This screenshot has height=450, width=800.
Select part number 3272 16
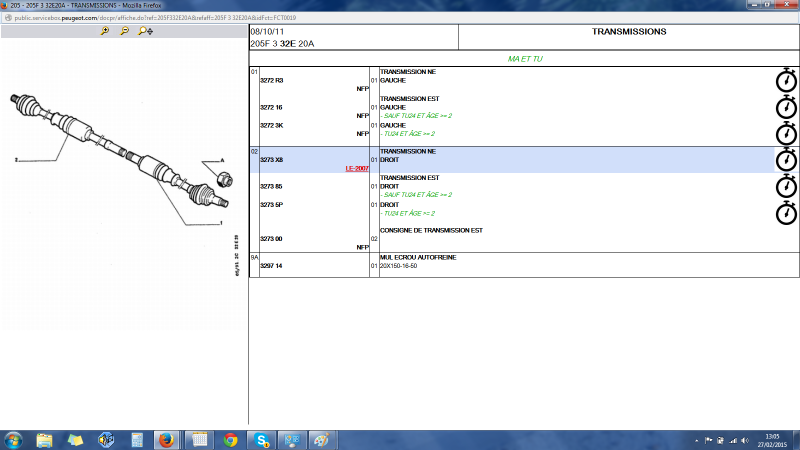click(x=271, y=108)
